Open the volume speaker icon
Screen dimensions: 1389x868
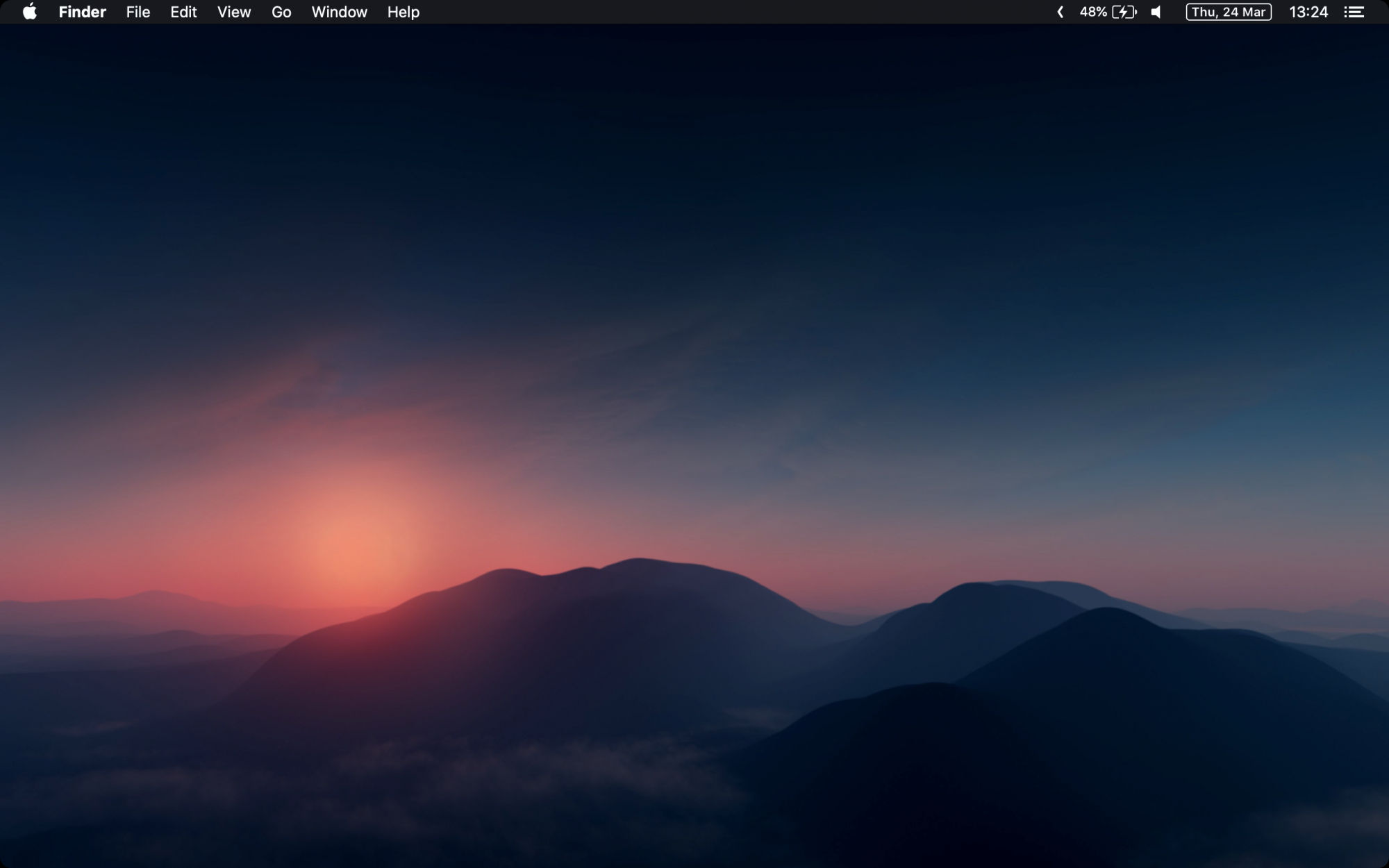click(1156, 12)
